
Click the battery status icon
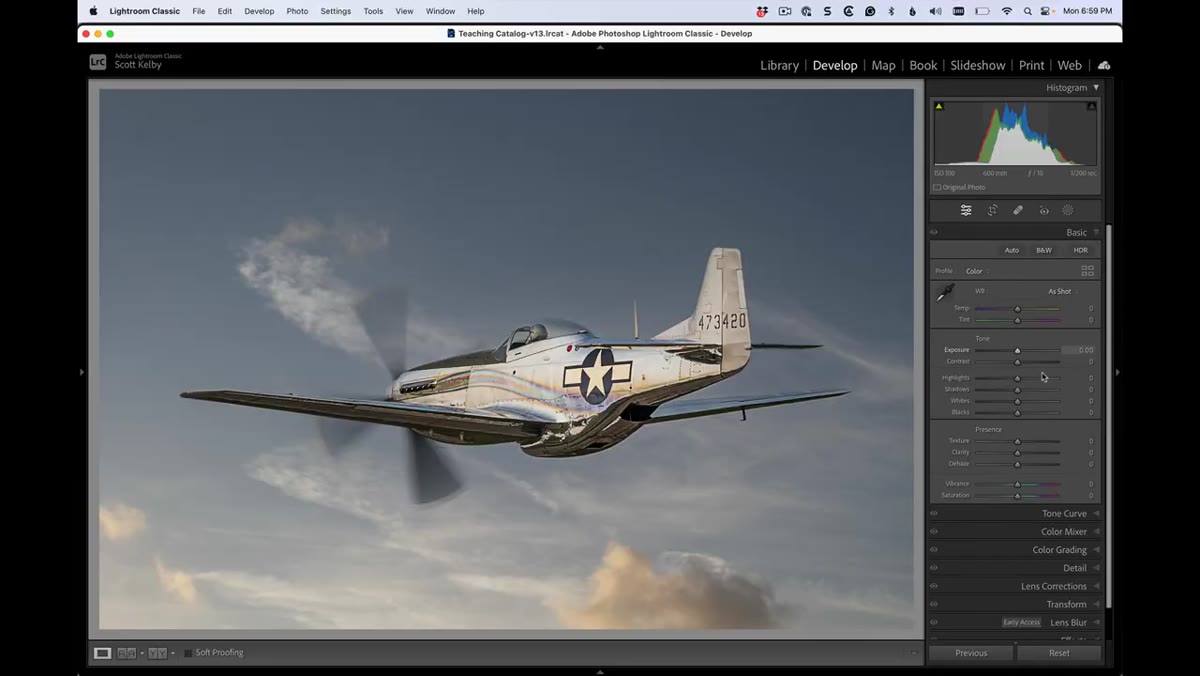coord(982,11)
